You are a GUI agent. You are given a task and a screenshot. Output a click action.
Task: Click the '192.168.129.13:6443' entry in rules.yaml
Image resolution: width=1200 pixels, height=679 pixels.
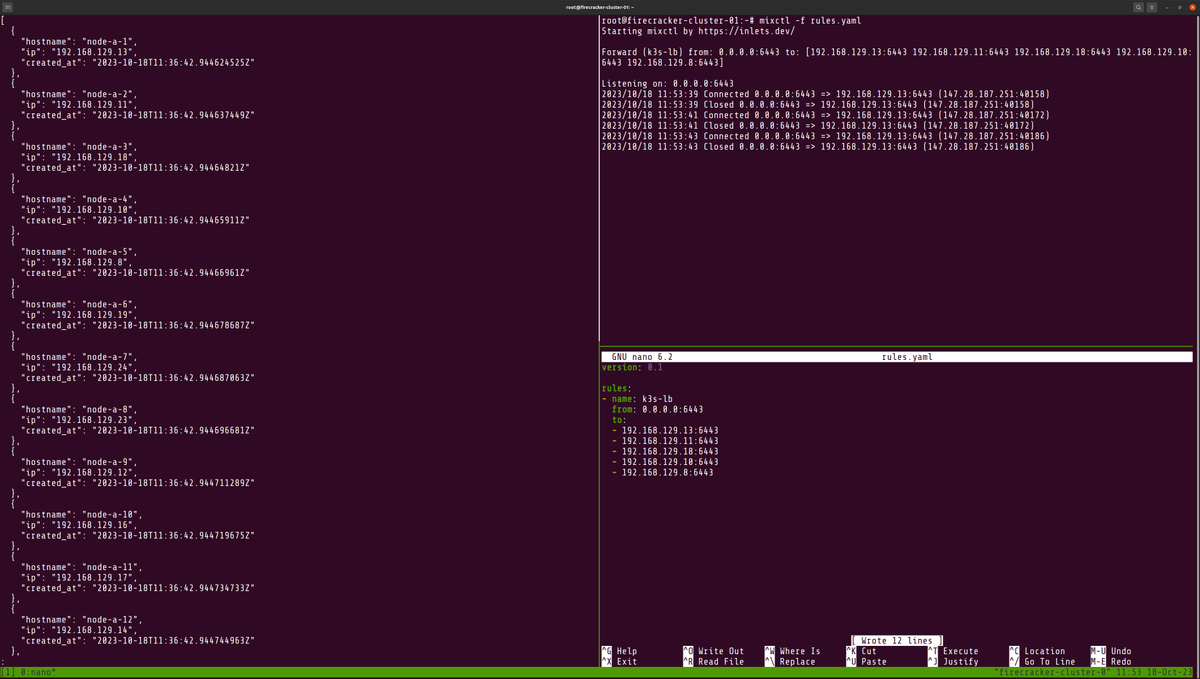point(670,430)
